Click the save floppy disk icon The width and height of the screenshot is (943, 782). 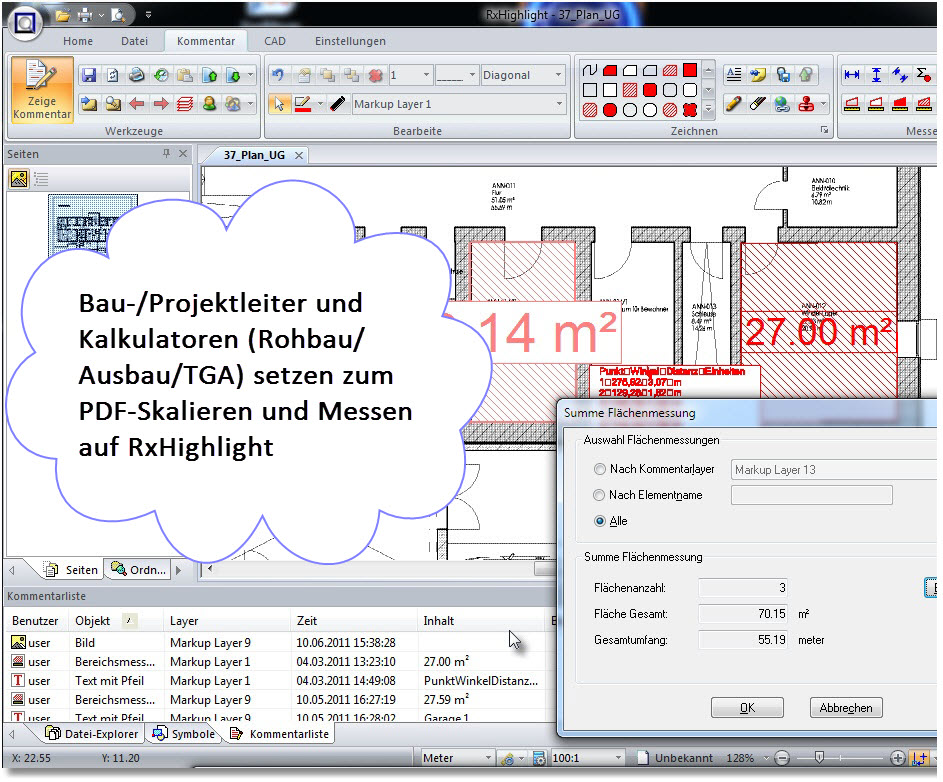[88, 75]
